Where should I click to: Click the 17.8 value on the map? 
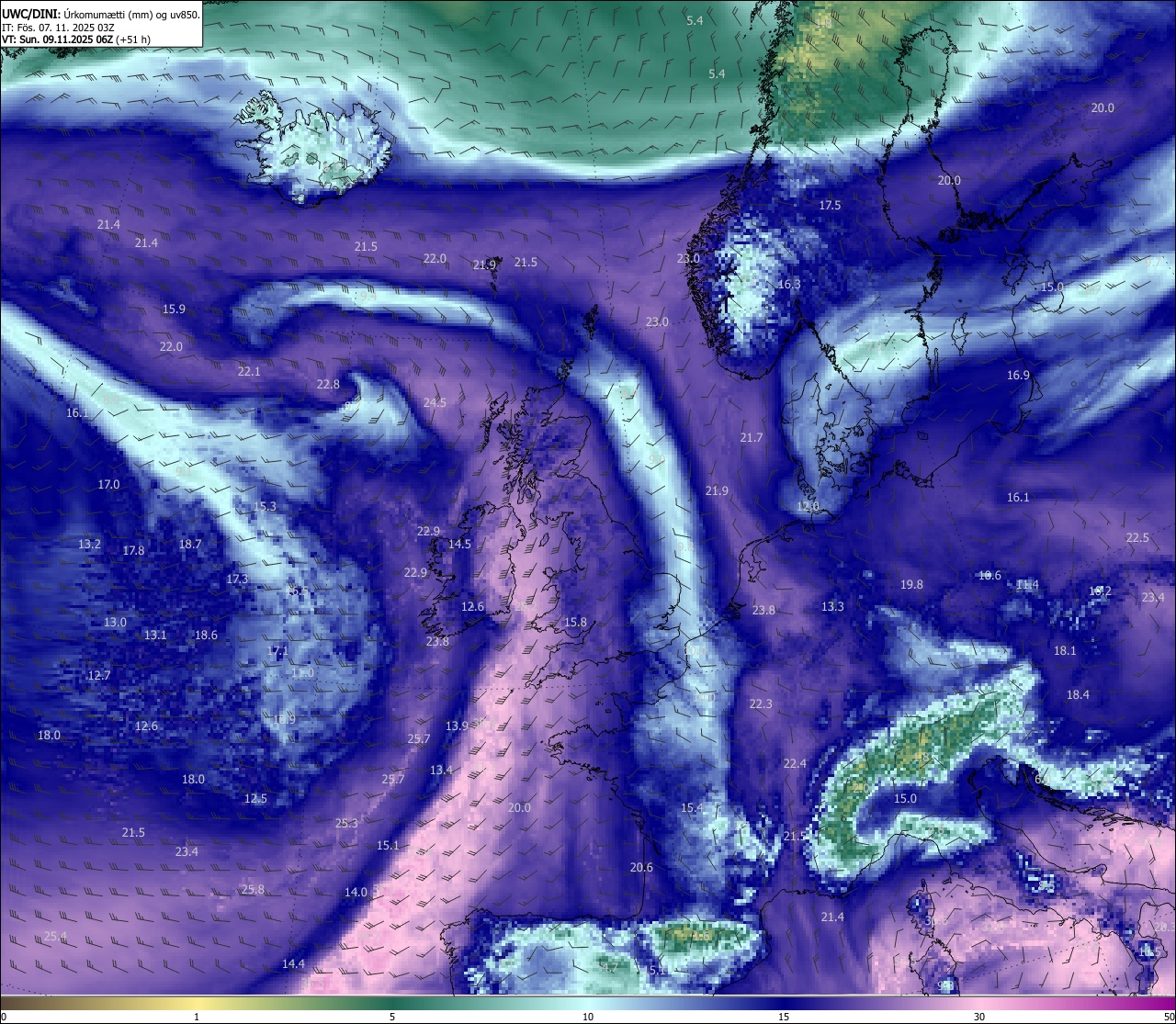(x=133, y=551)
